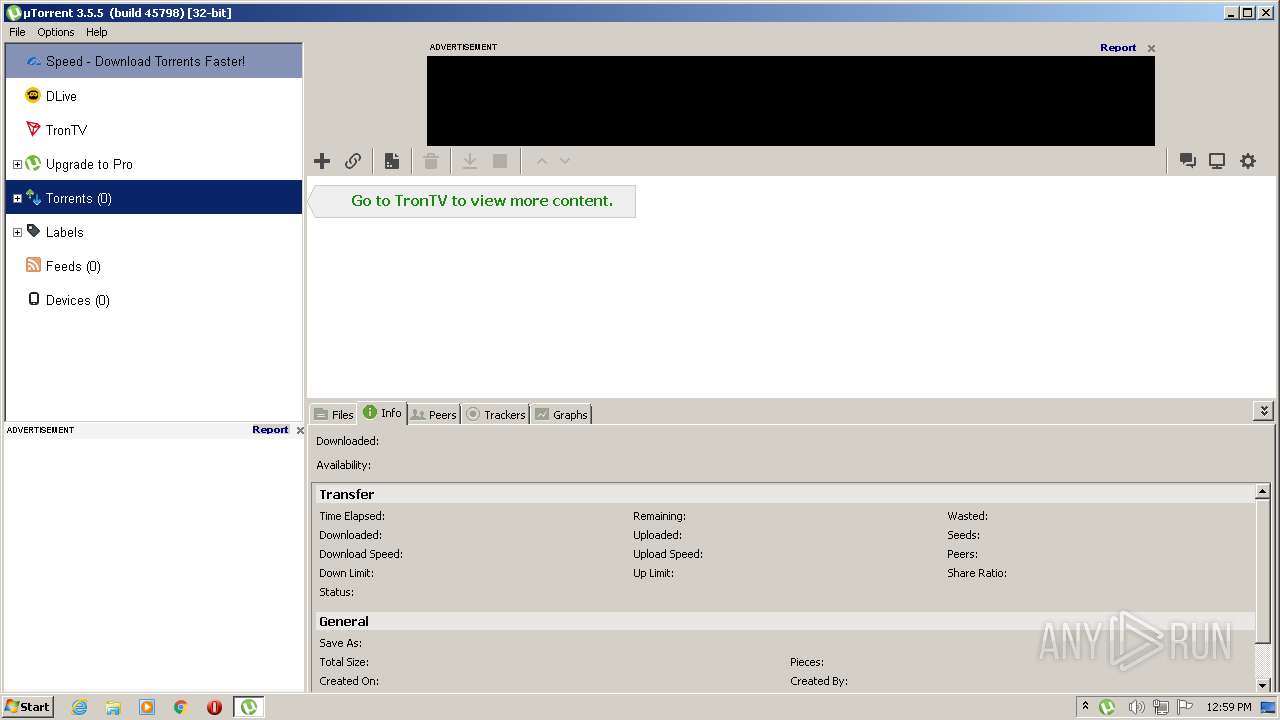Screen dimensions: 1280x720
Task: Click the uTorrent taskbar button
Action: point(248,707)
